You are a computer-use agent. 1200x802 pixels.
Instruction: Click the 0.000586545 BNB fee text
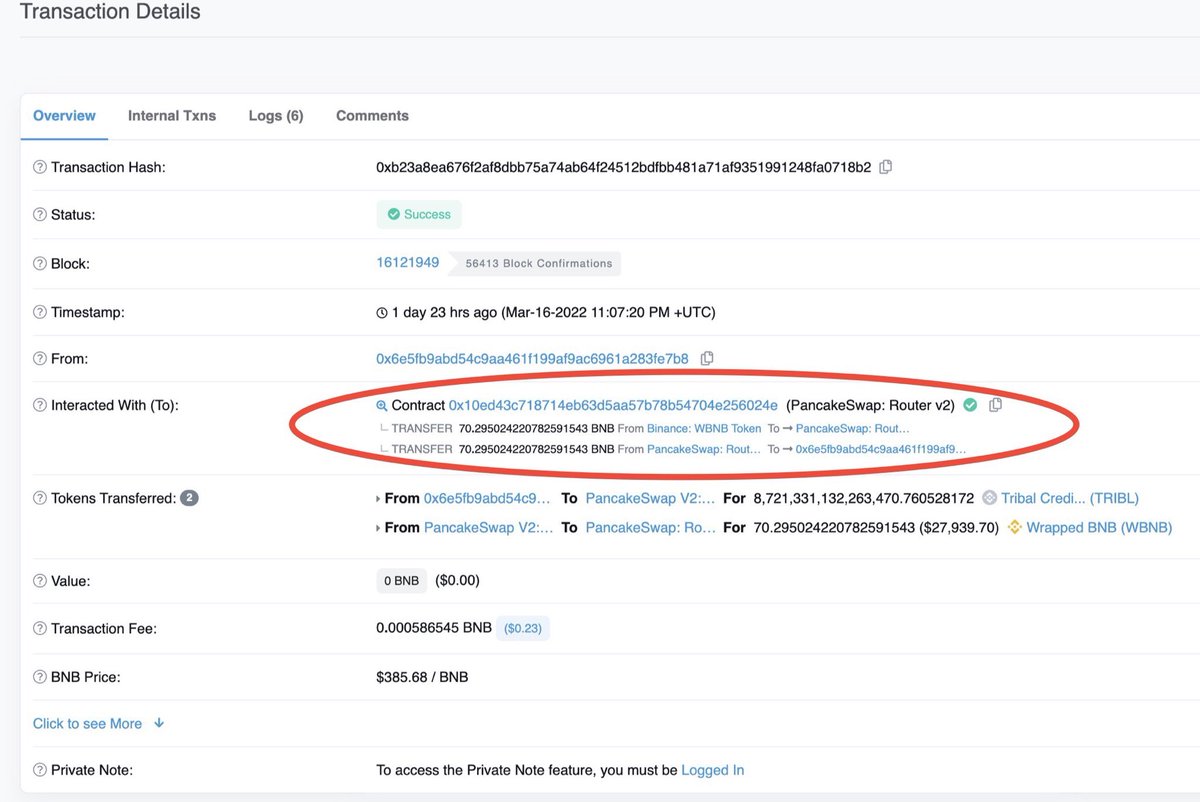pyautogui.click(x=434, y=628)
